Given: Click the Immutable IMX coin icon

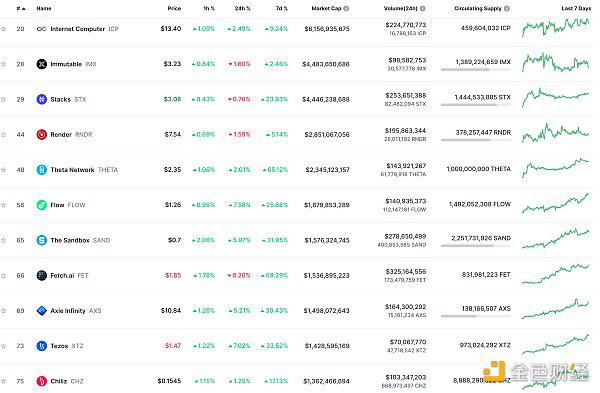Looking at the screenshot, I should pyautogui.click(x=41, y=64).
